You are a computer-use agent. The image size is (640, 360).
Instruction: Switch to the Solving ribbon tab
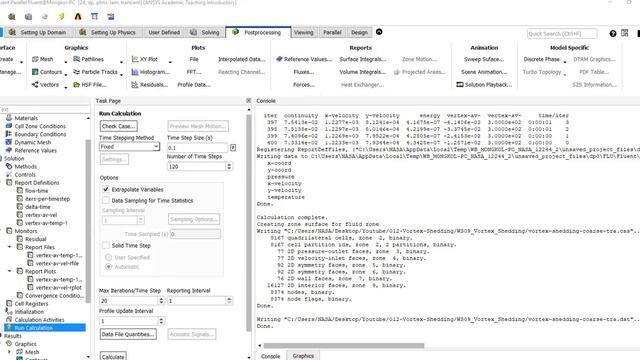coord(204,32)
